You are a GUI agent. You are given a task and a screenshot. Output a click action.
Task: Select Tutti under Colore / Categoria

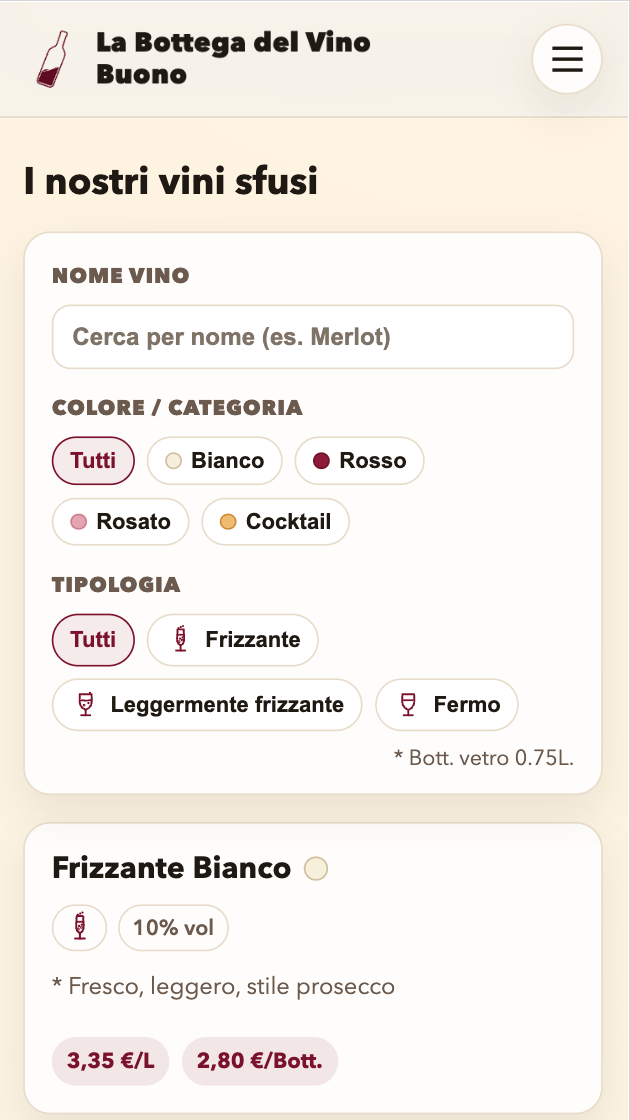coord(93,460)
